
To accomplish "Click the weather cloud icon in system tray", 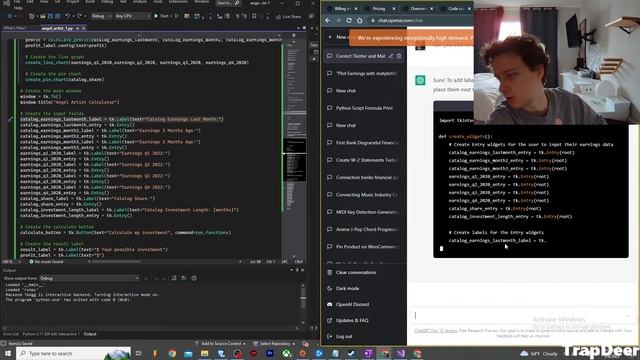I will (524, 353).
